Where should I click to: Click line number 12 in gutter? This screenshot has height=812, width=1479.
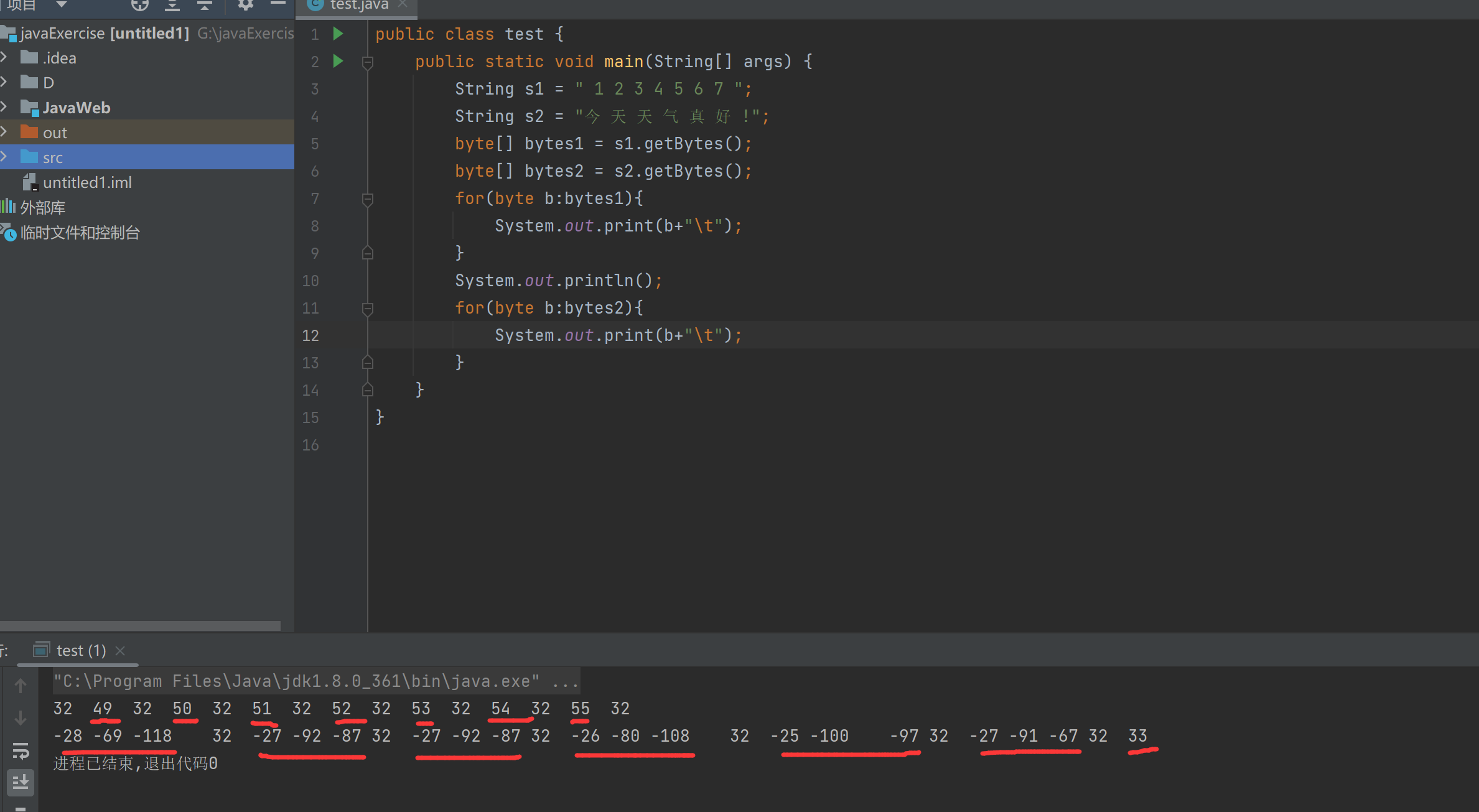coord(310,335)
